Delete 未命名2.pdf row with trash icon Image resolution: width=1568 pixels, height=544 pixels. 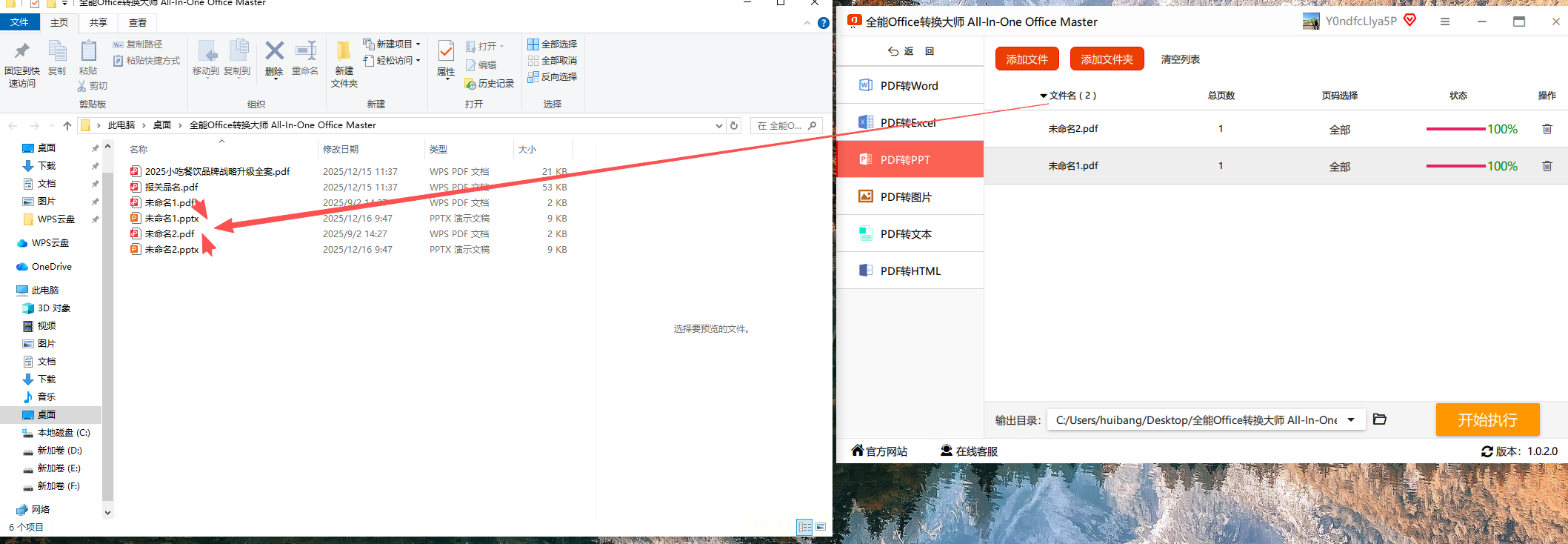(1547, 129)
